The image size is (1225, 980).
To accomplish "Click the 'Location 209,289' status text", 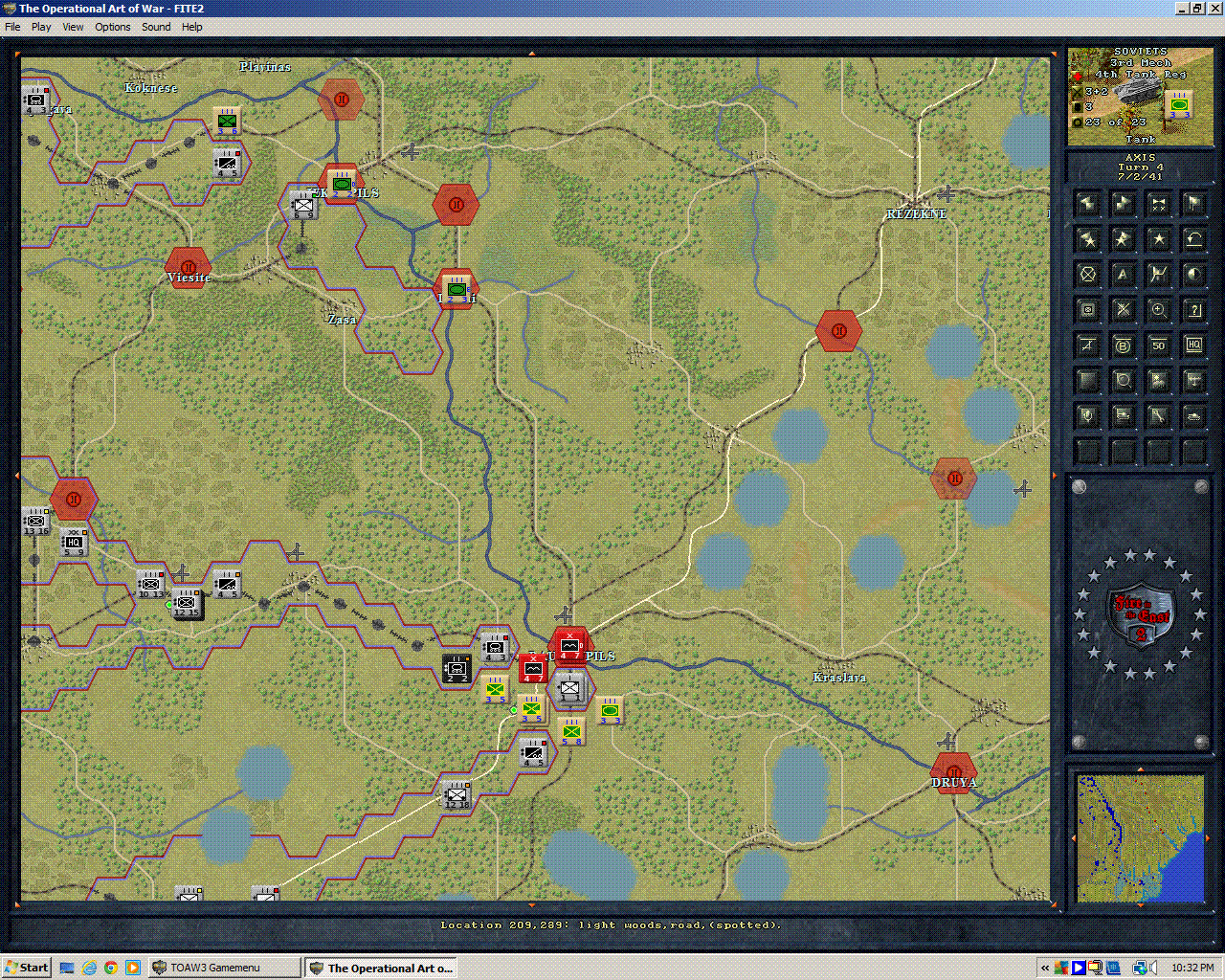I will pos(612,925).
